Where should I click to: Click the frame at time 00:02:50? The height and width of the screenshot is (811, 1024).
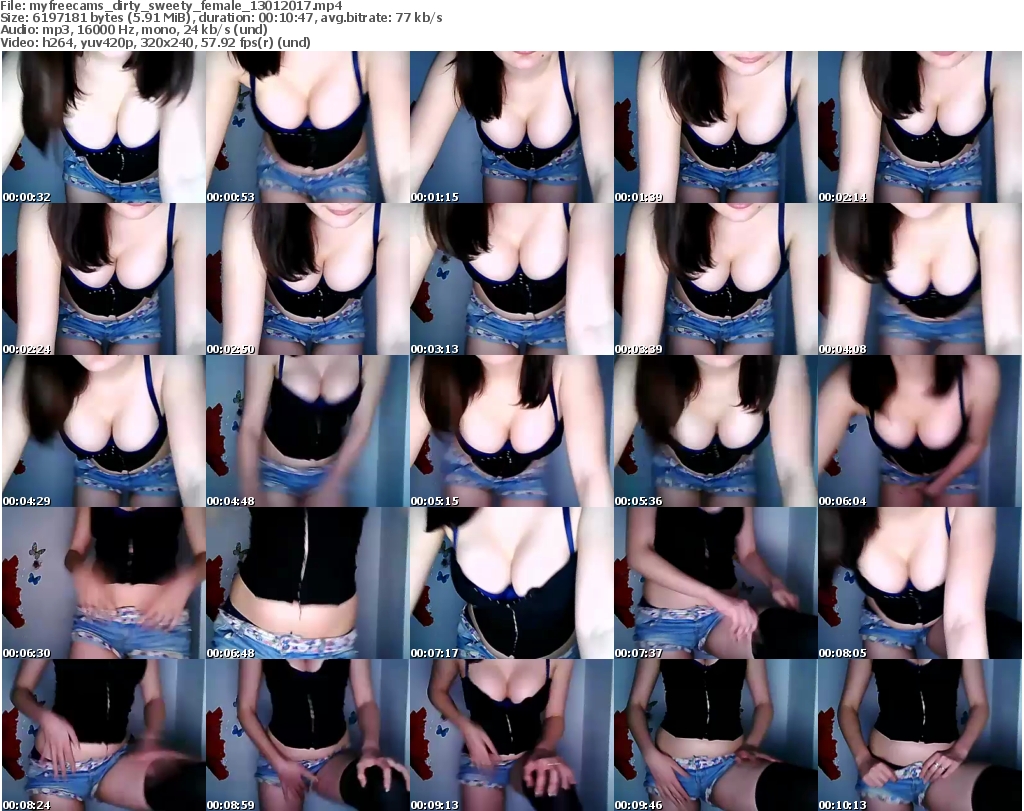(308, 279)
